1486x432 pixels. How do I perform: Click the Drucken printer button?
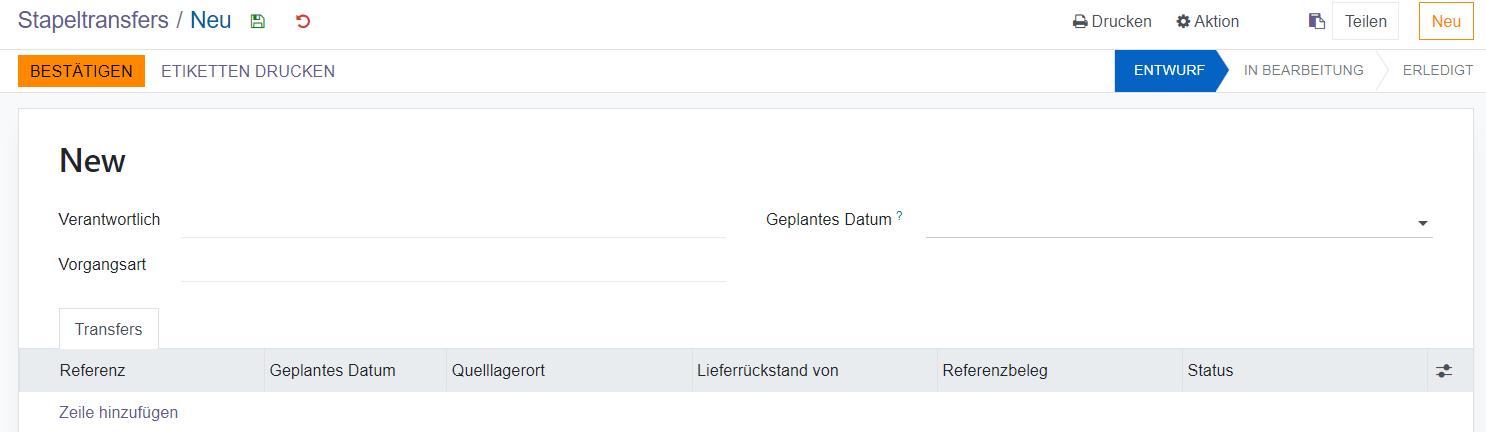pos(1112,21)
